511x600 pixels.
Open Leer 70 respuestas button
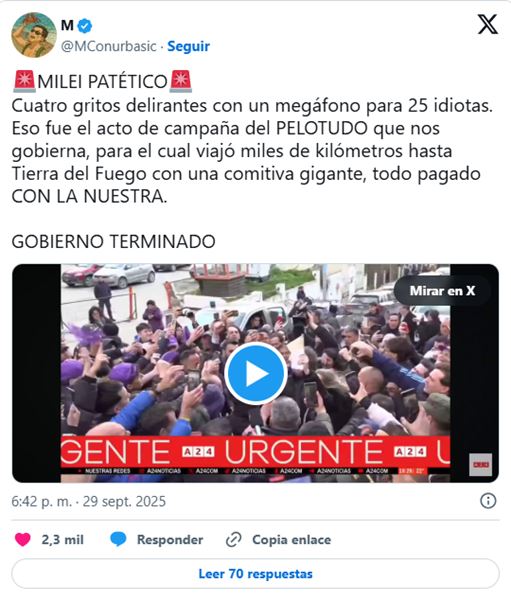coord(255,574)
